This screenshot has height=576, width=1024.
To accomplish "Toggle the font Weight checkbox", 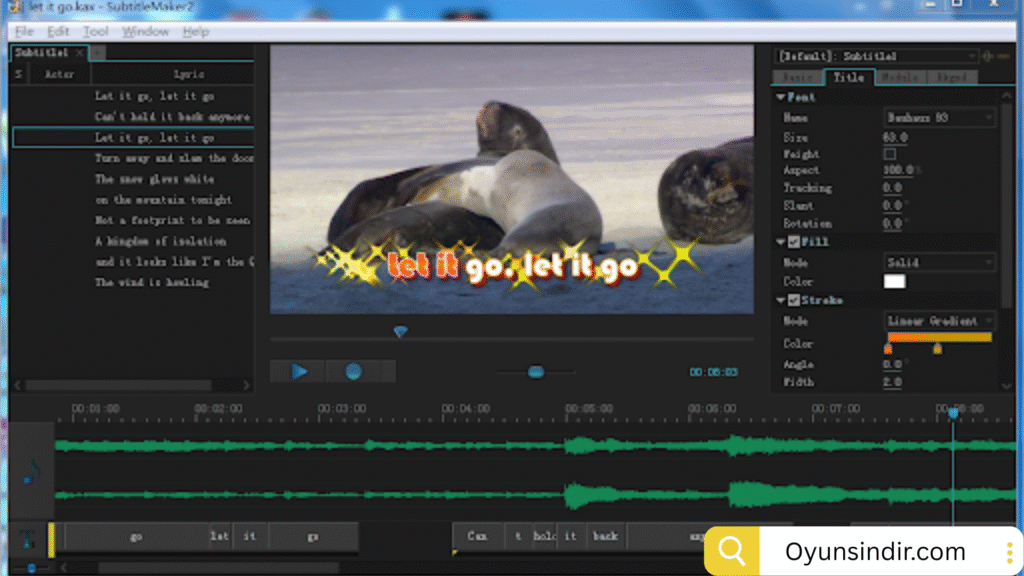I will point(890,154).
